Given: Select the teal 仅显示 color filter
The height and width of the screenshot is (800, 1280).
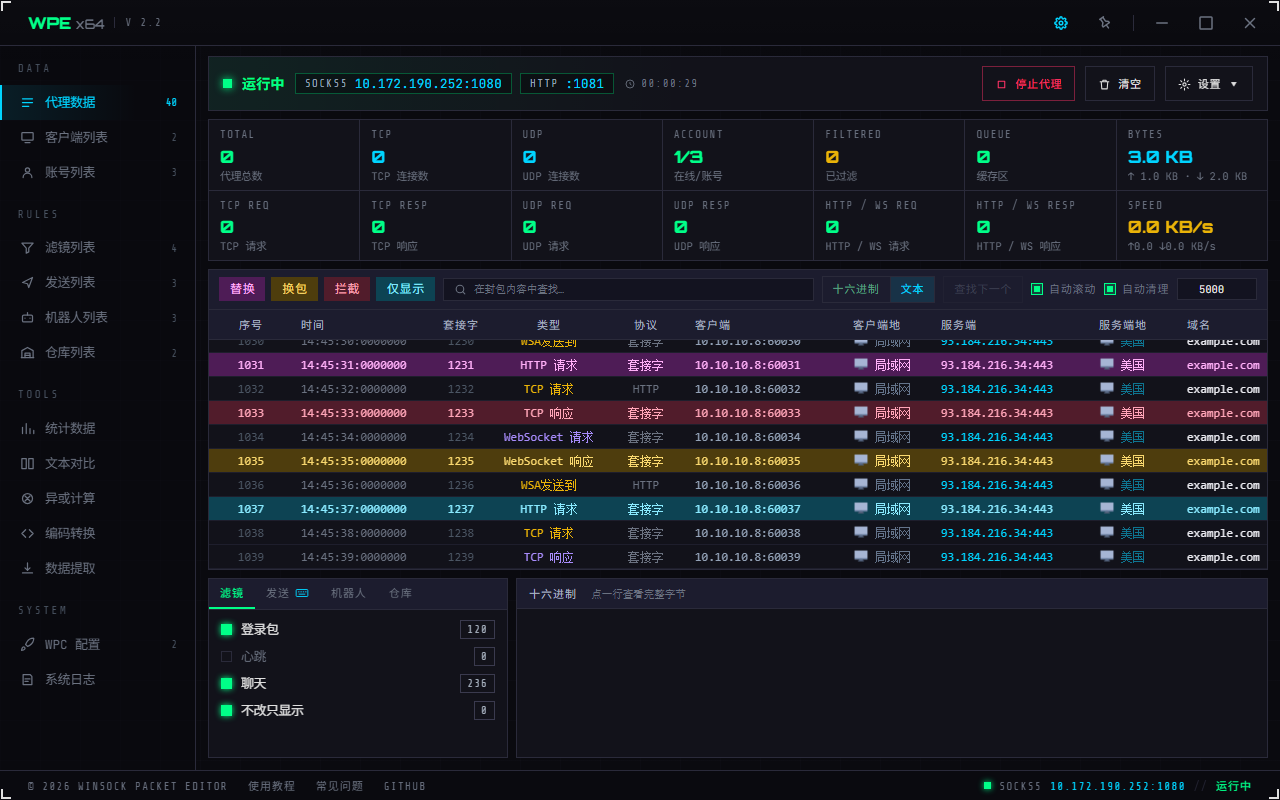Looking at the screenshot, I should point(405,289).
